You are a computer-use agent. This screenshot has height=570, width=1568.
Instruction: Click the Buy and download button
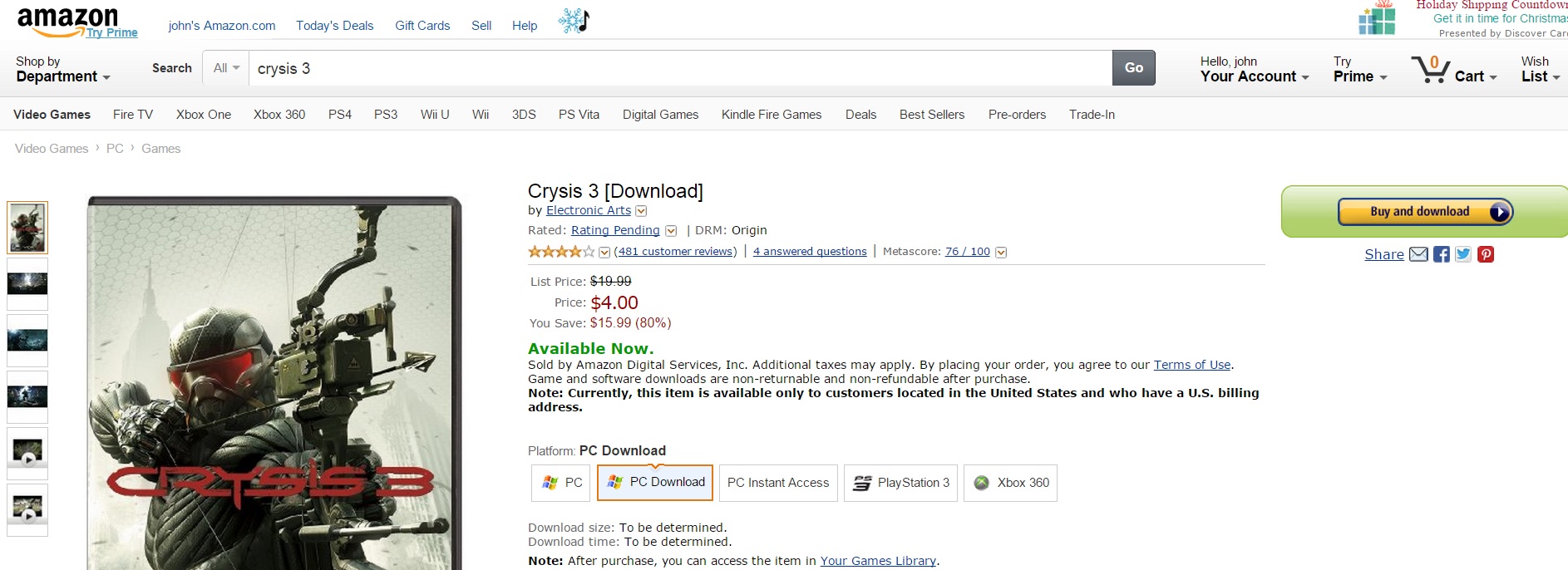pos(1424,212)
